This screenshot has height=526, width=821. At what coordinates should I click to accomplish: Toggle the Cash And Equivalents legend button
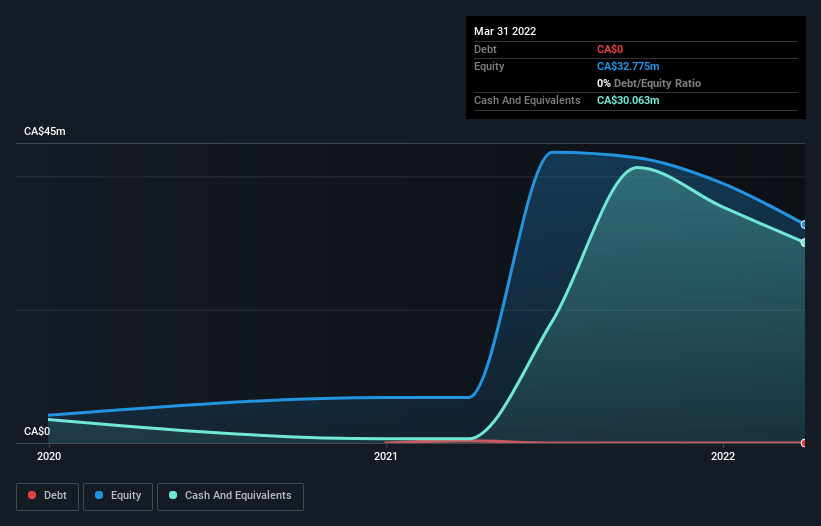point(230,496)
